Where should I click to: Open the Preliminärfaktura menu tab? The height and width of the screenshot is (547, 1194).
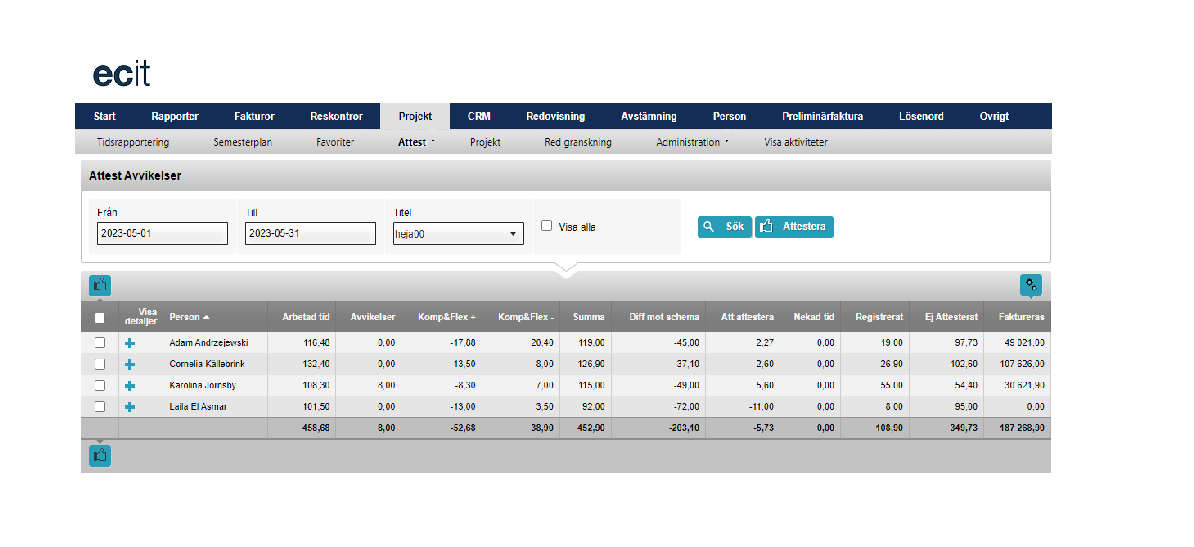[822, 117]
